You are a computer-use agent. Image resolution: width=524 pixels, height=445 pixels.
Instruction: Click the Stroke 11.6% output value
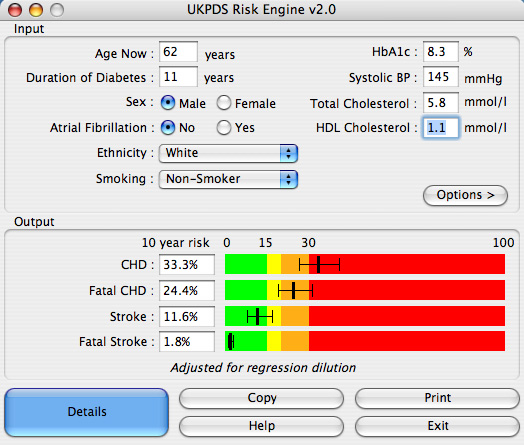click(x=187, y=316)
